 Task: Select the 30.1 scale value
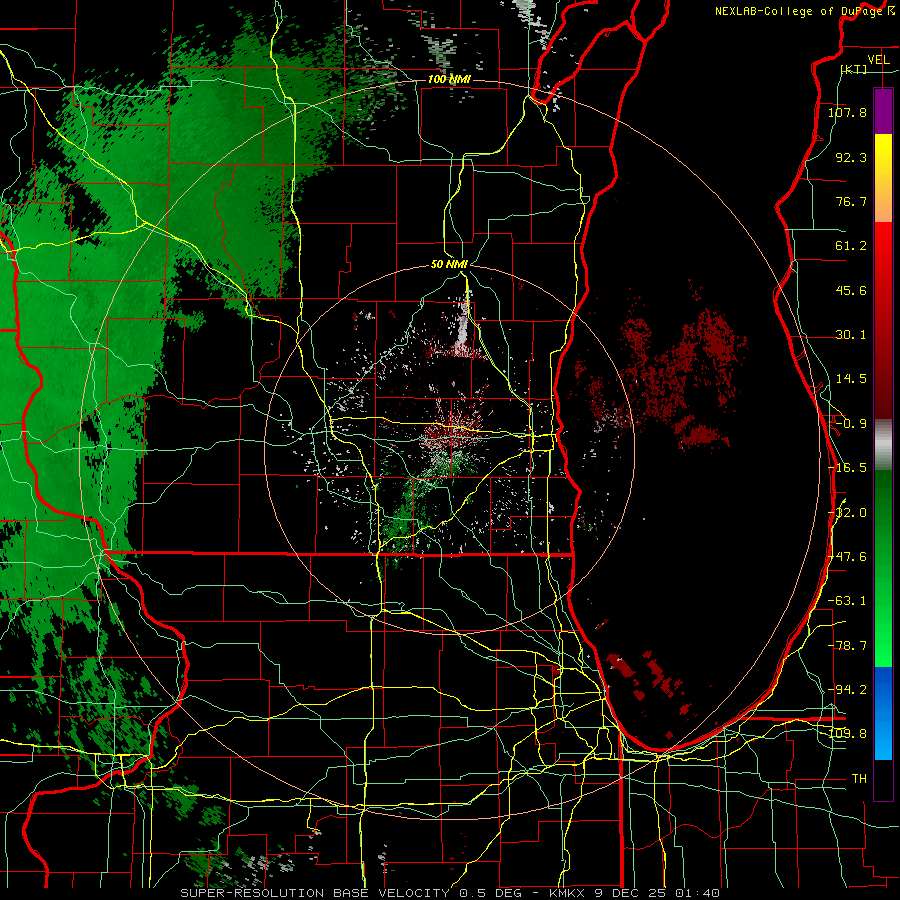point(851,335)
